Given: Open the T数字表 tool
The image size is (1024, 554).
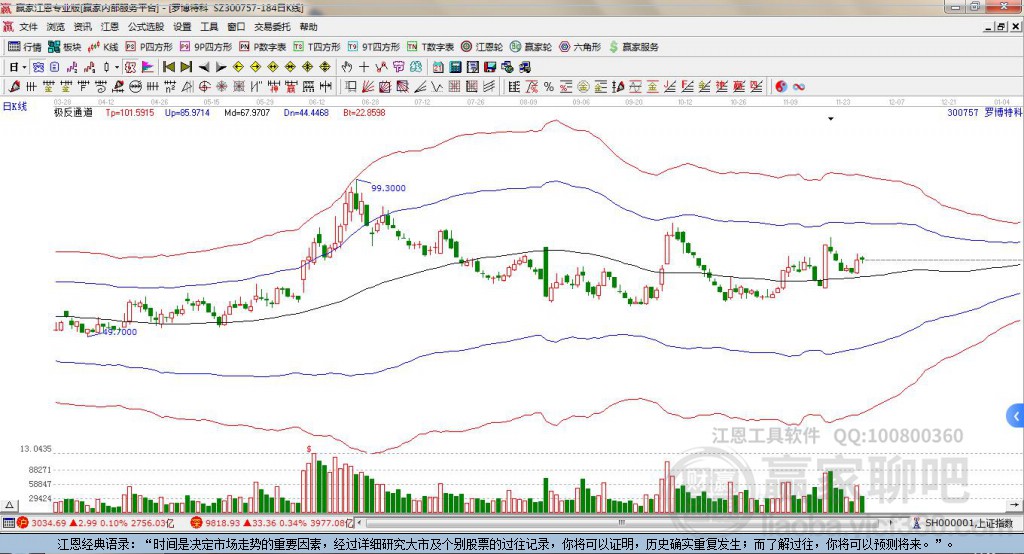Looking at the screenshot, I should tap(430, 47).
